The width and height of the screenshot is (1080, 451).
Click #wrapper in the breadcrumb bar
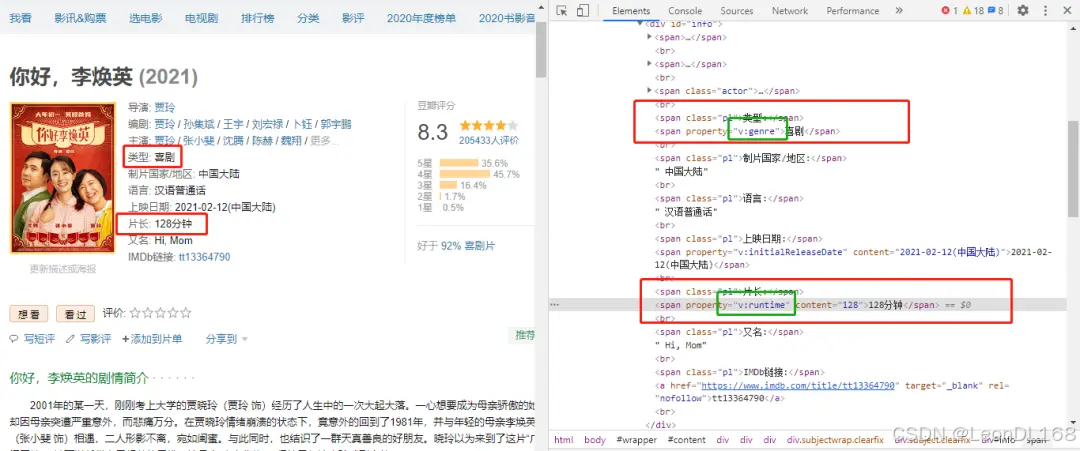[636, 439]
